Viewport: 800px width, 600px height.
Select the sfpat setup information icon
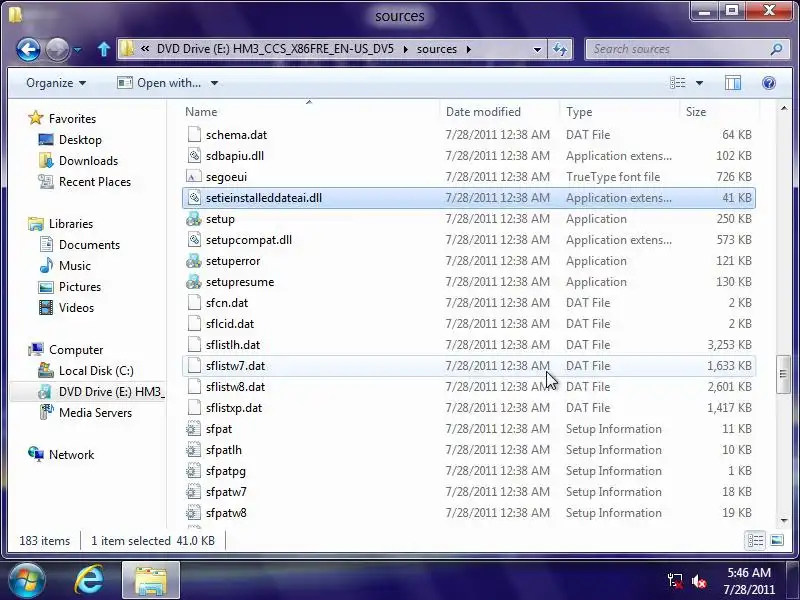click(194, 429)
